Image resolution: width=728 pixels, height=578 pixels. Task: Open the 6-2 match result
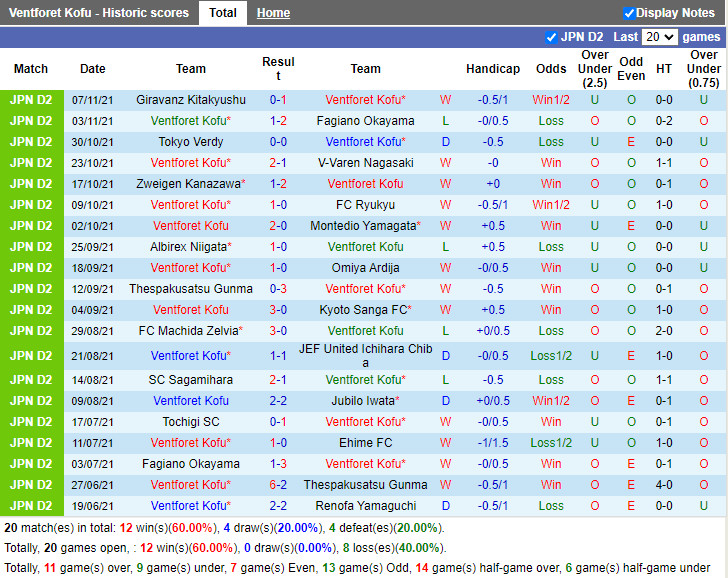coord(278,485)
